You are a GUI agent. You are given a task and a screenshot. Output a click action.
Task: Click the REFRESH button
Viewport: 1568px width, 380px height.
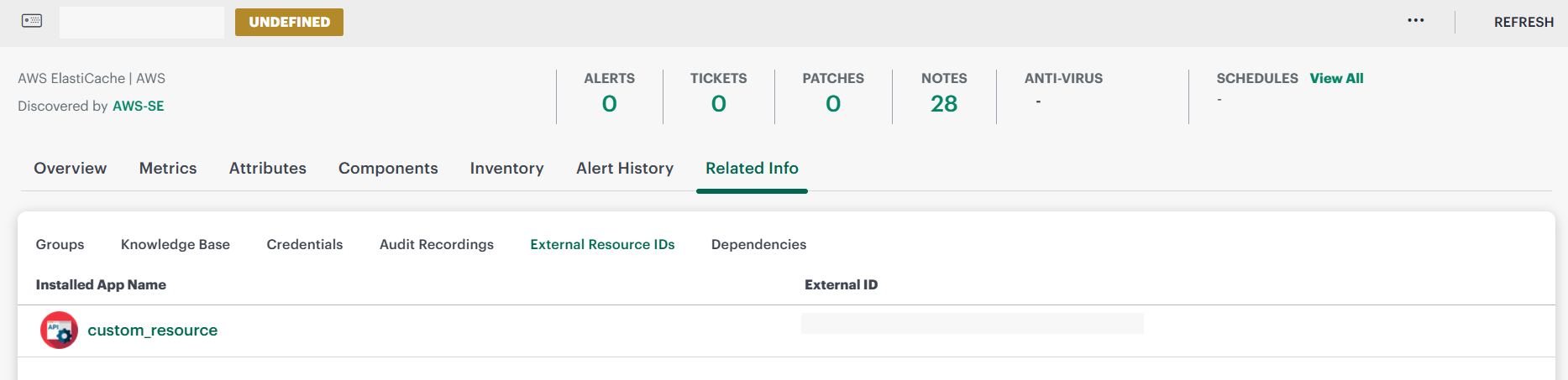1523,23
